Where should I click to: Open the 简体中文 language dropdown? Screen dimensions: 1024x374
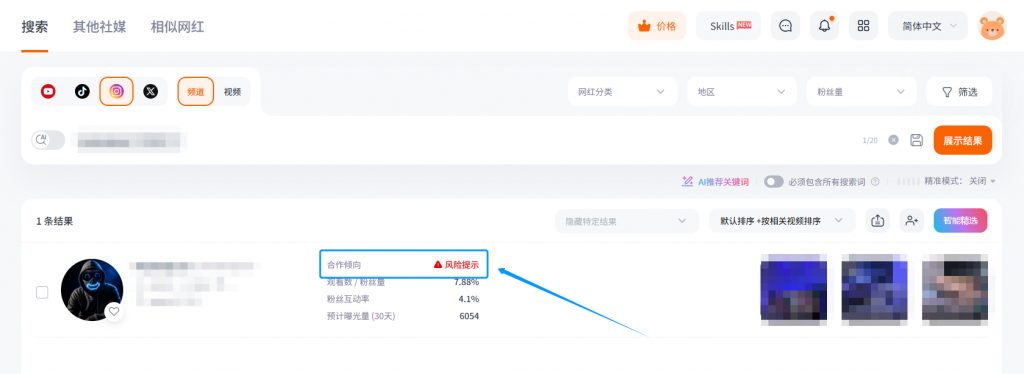[x=928, y=26]
